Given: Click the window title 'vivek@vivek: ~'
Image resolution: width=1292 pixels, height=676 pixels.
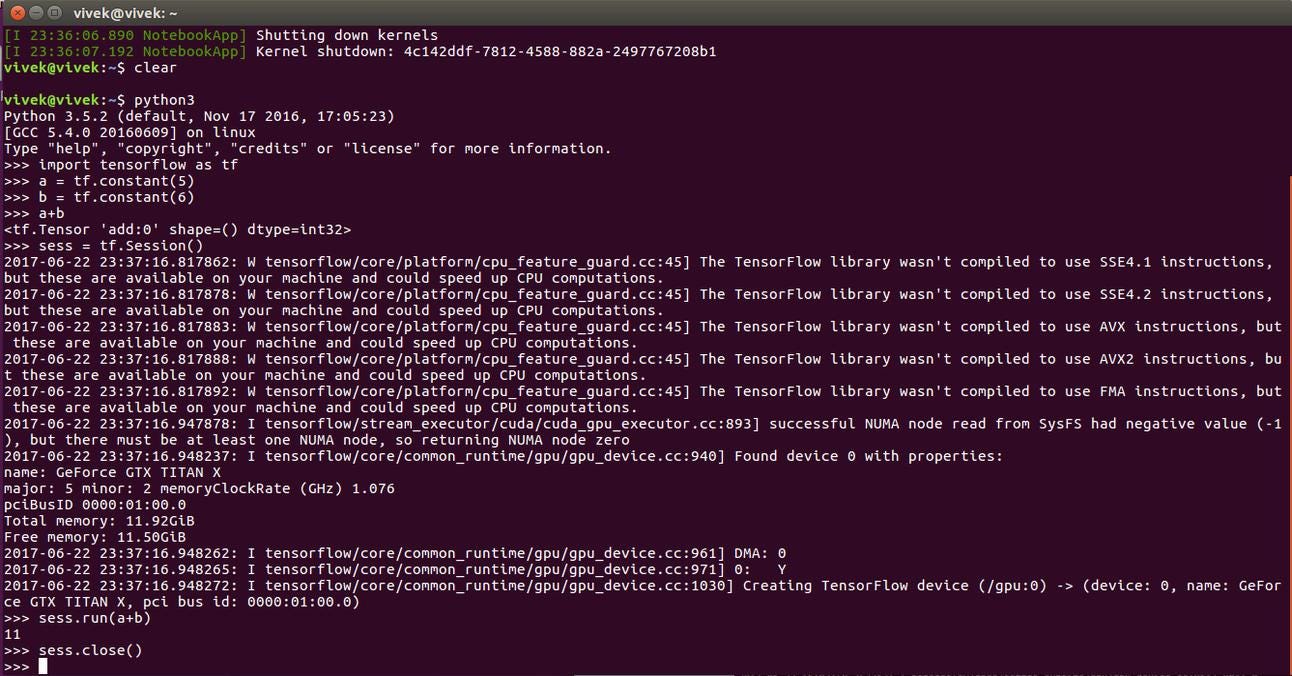Looking at the screenshot, I should (125, 12).
